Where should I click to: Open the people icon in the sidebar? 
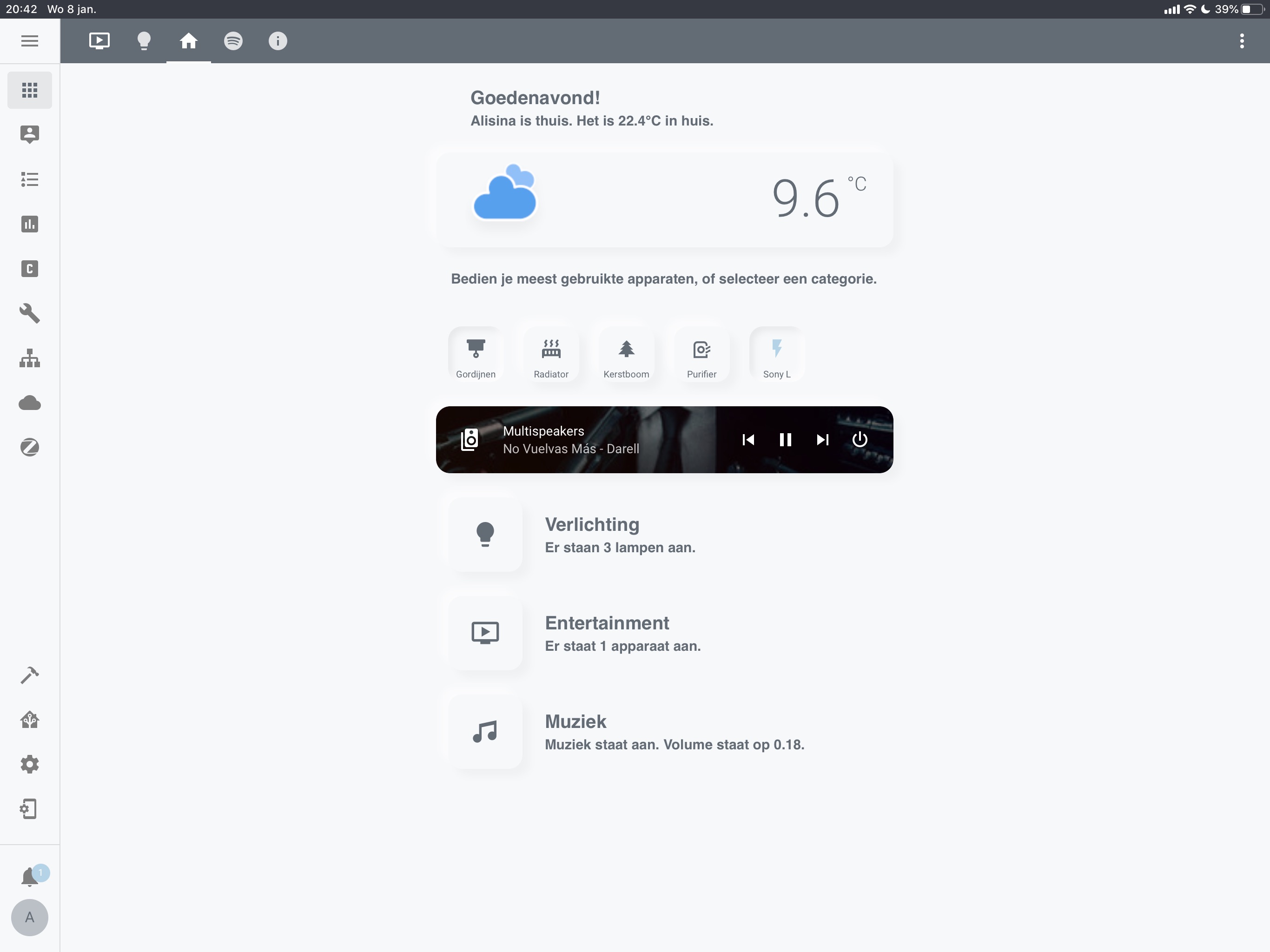(x=29, y=134)
